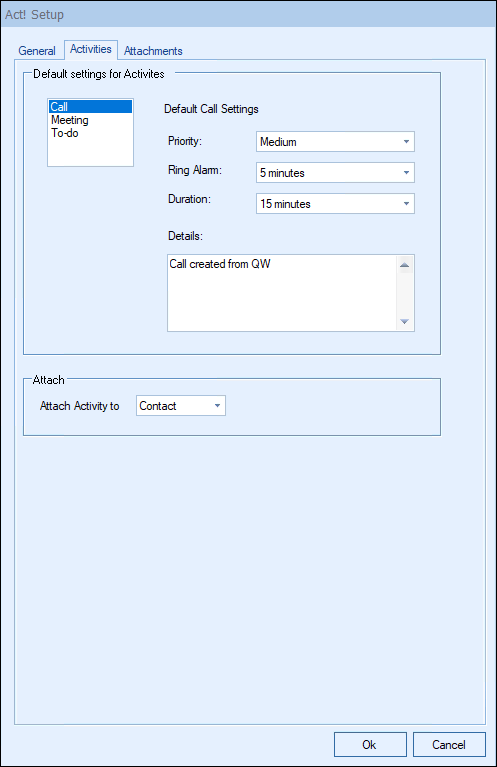Click the Details scrollbar track

[x=405, y=293]
